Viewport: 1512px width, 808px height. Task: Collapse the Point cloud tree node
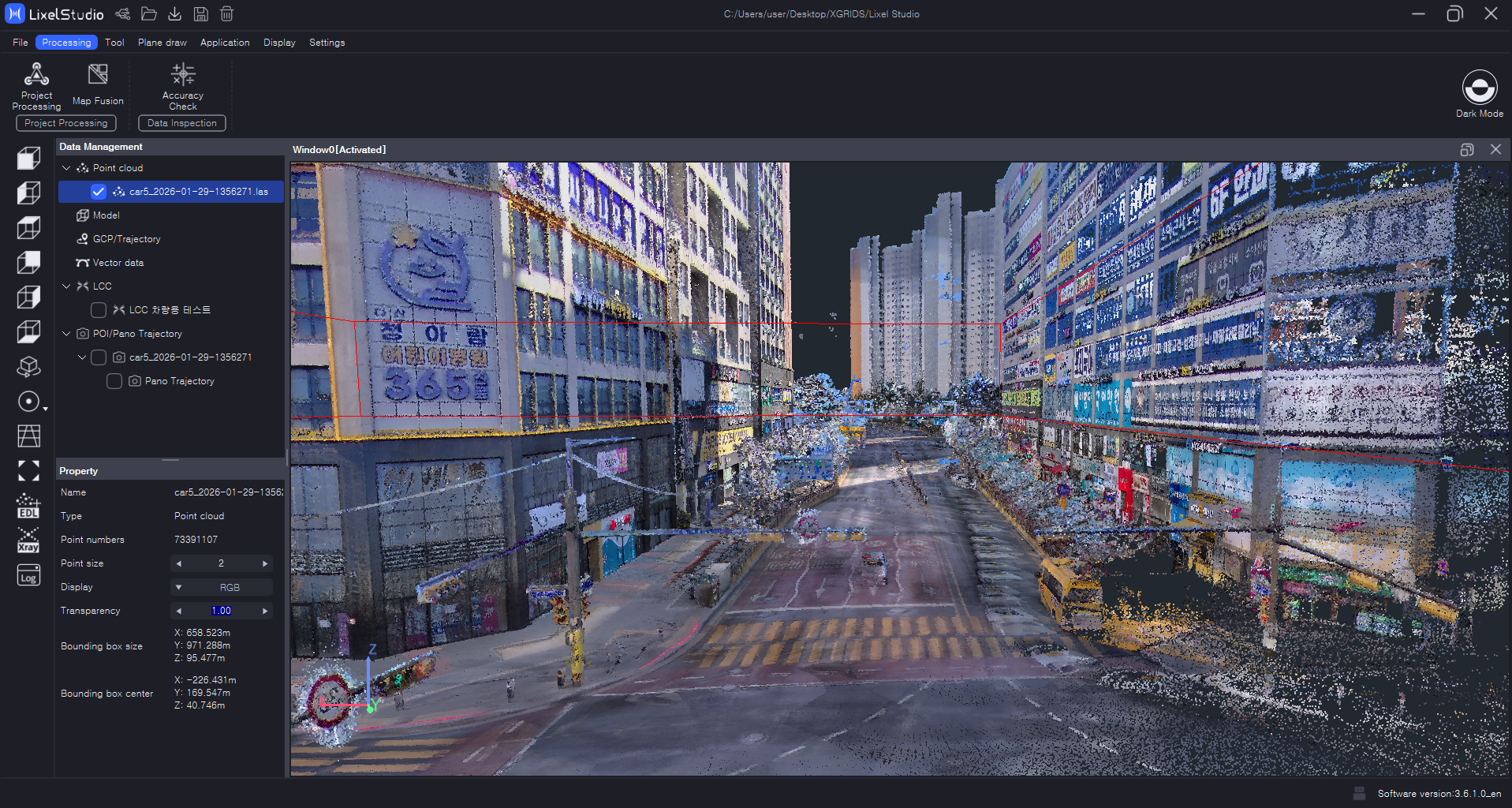pyautogui.click(x=66, y=168)
